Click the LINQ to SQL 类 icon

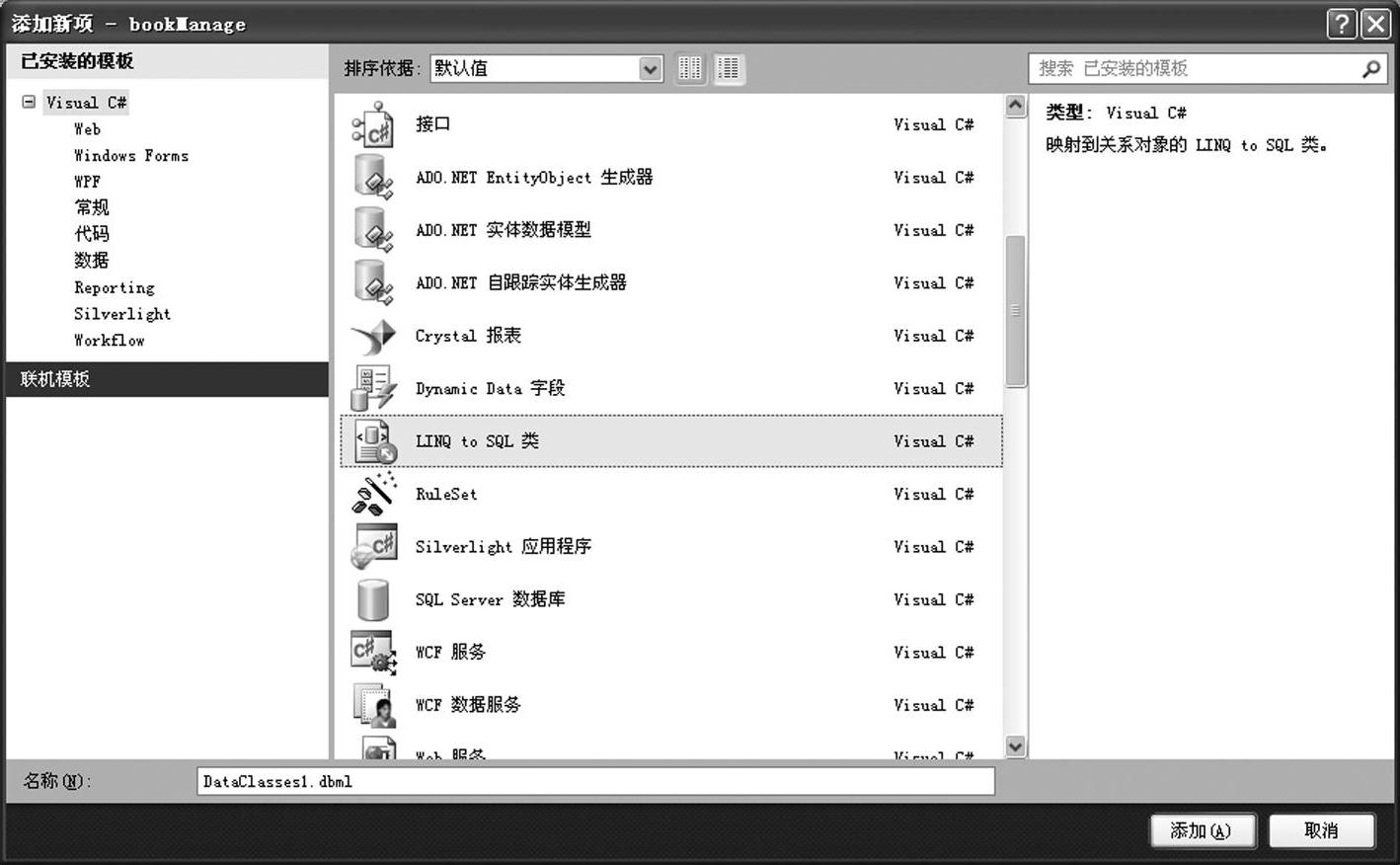(375, 441)
